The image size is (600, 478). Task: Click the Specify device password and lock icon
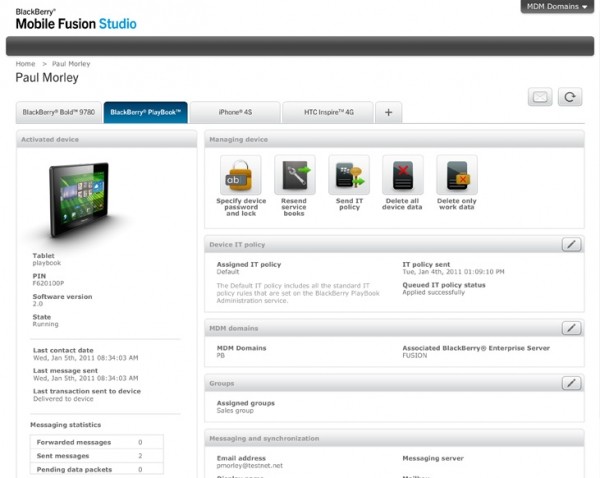click(x=240, y=175)
